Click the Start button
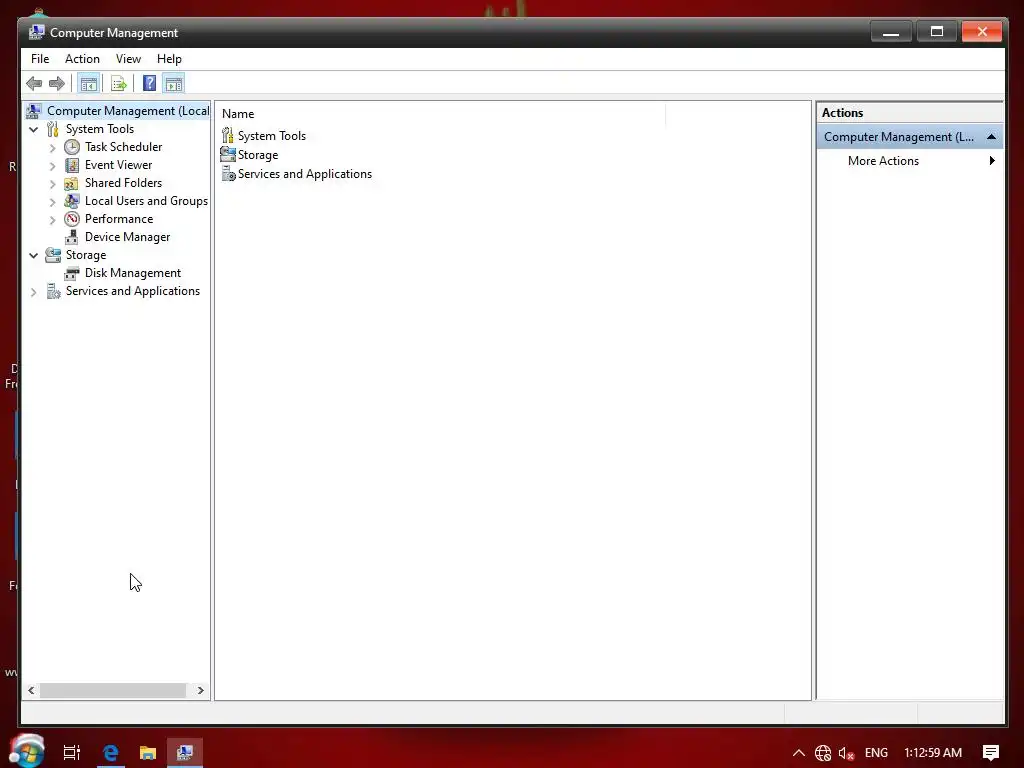 pos(27,751)
